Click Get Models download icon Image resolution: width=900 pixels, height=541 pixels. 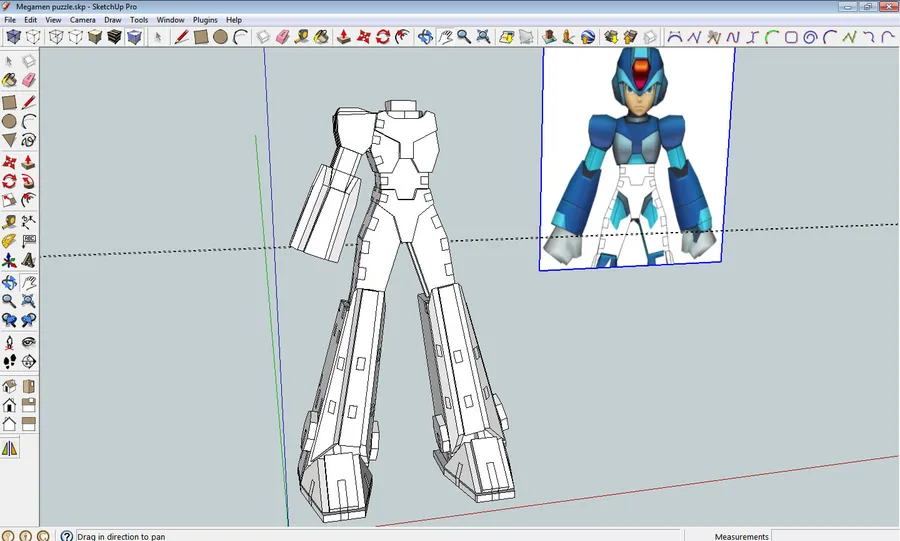click(611, 37)
